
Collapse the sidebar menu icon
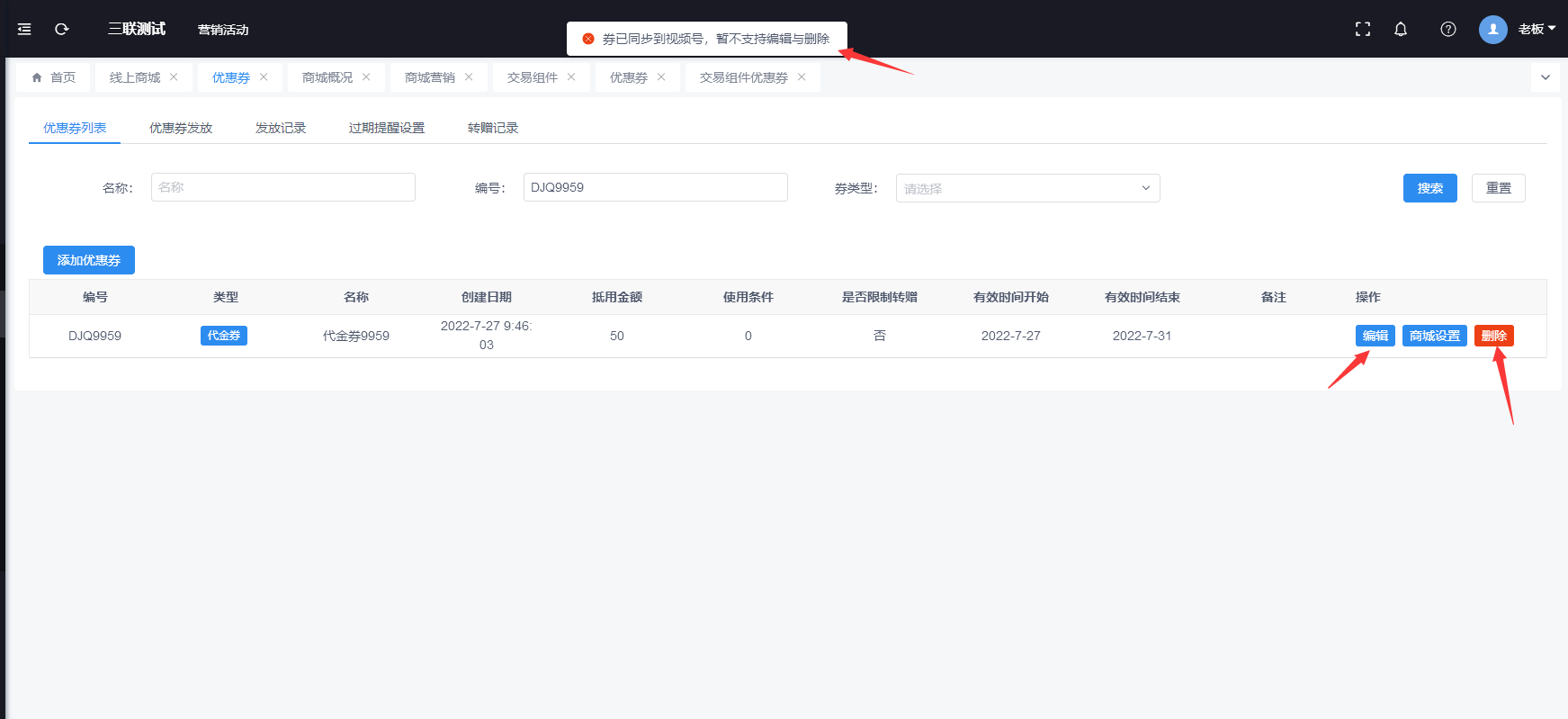24,29
